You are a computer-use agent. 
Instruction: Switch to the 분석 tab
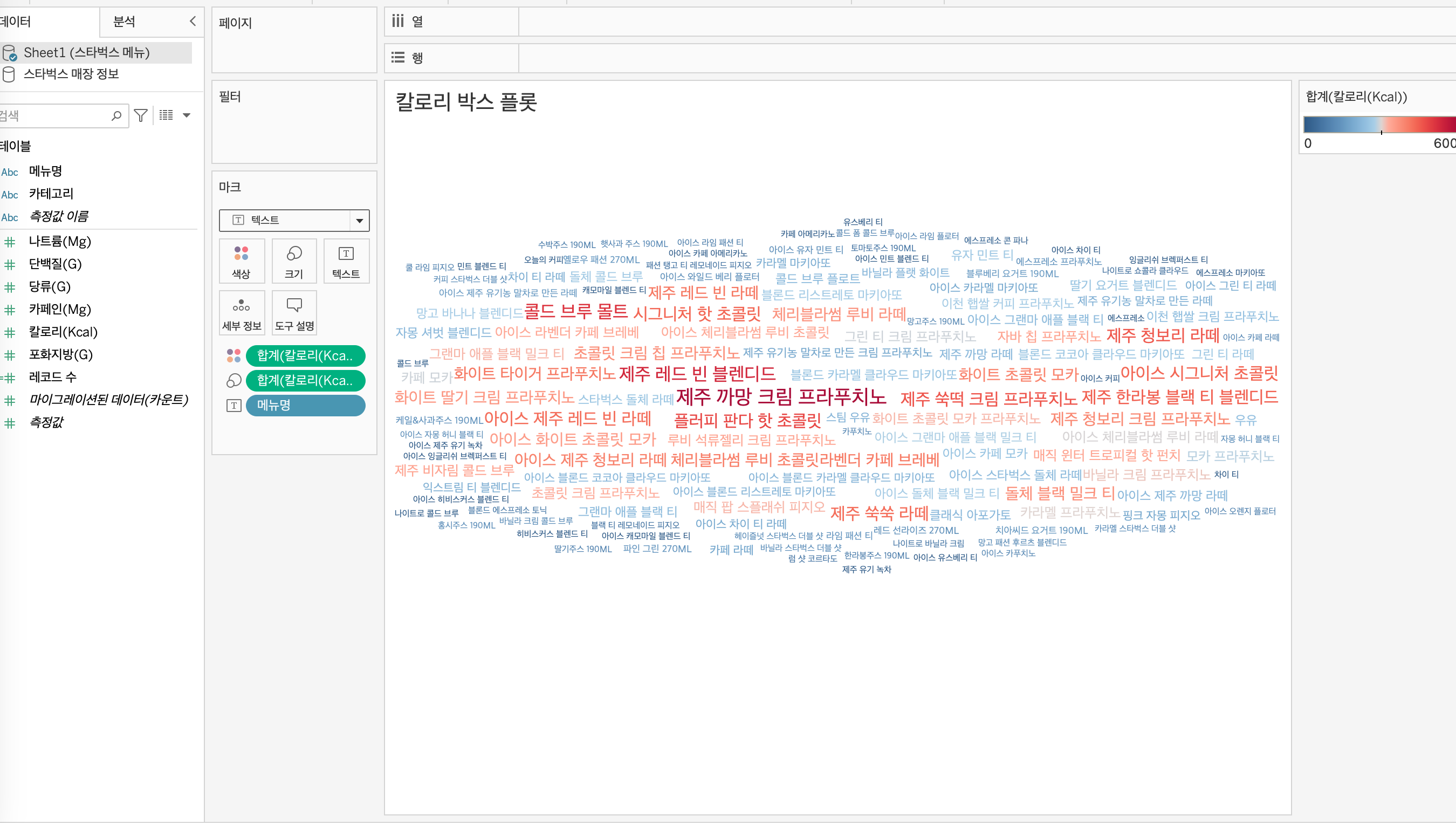tap(125, 22)
